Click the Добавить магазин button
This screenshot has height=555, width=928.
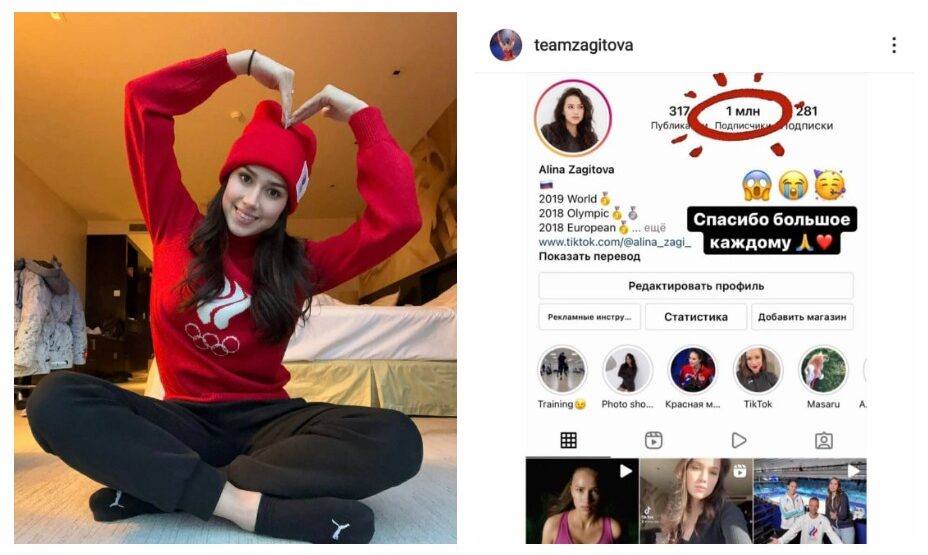802,317
